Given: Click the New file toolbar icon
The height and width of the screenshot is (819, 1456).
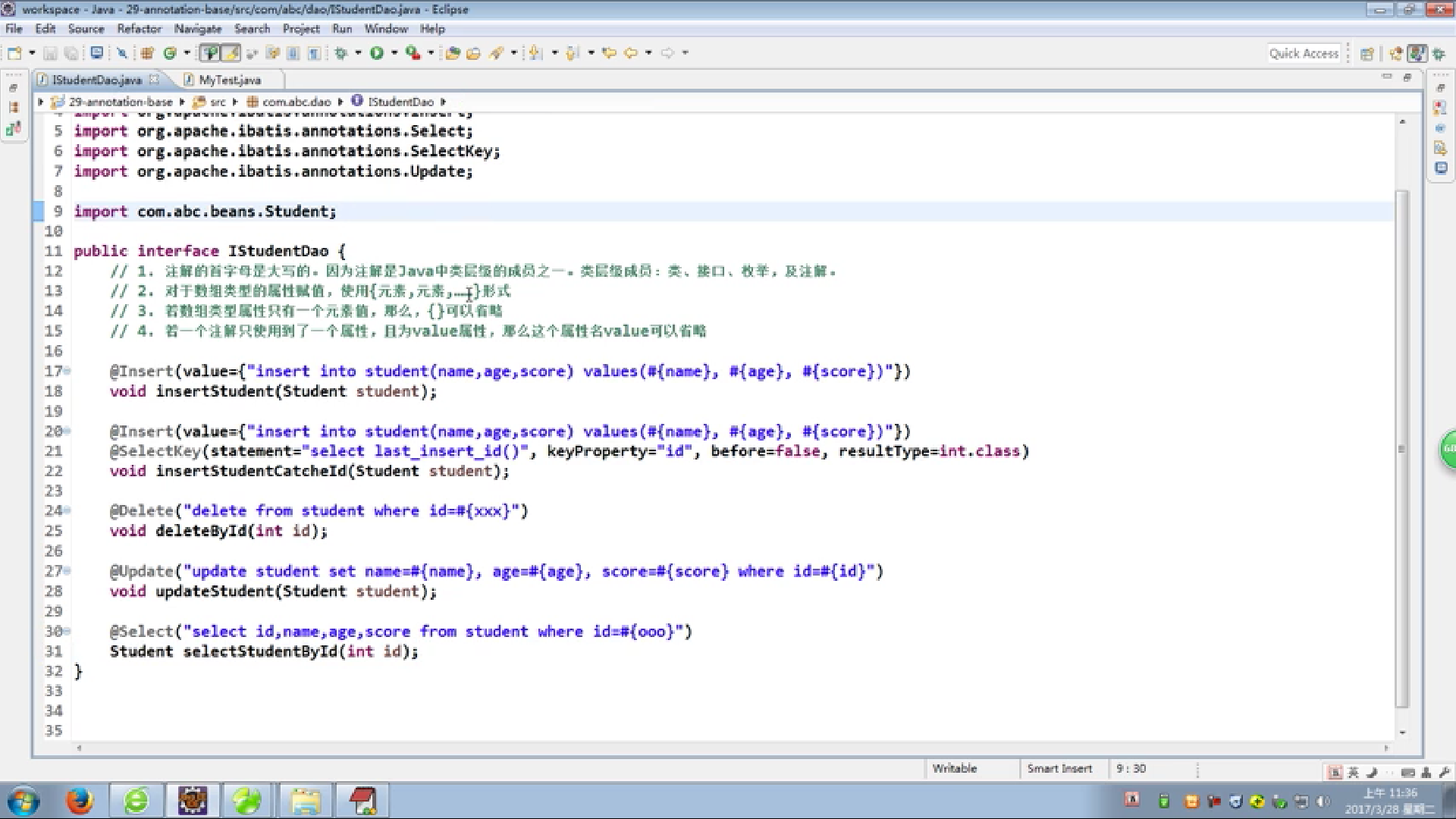Looking at the screenshot, I should (x=14, y=53).
